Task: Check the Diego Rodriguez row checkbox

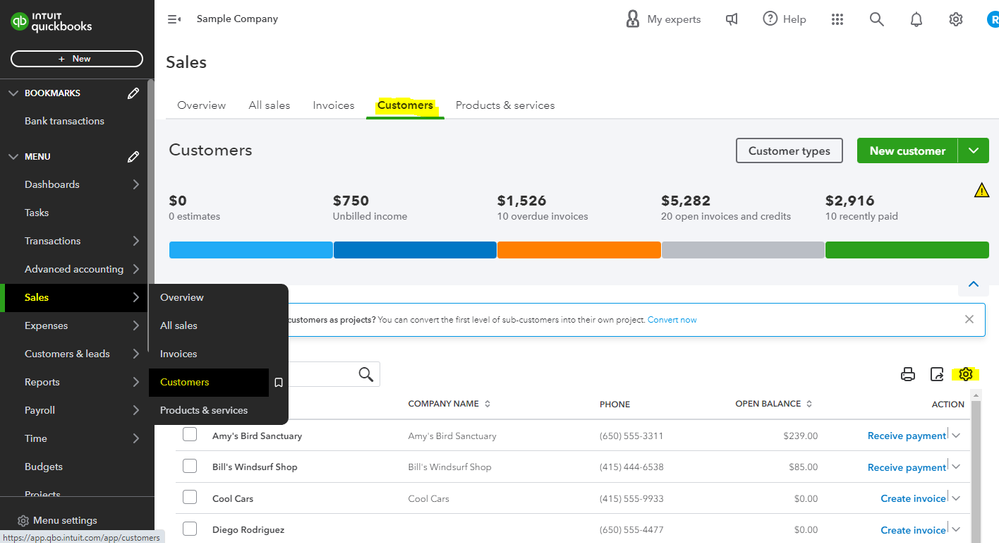Action: (190, 528)
